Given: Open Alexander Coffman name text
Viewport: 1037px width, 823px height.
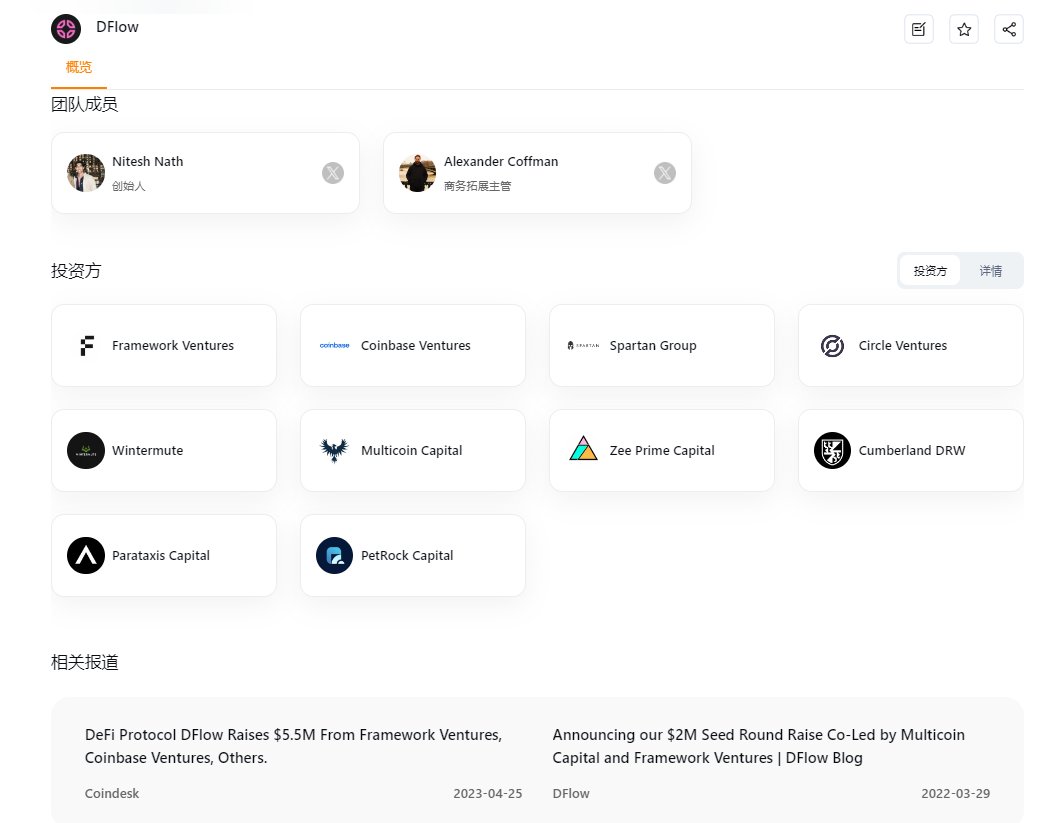Looking at the screenshot, I should 501,161.
